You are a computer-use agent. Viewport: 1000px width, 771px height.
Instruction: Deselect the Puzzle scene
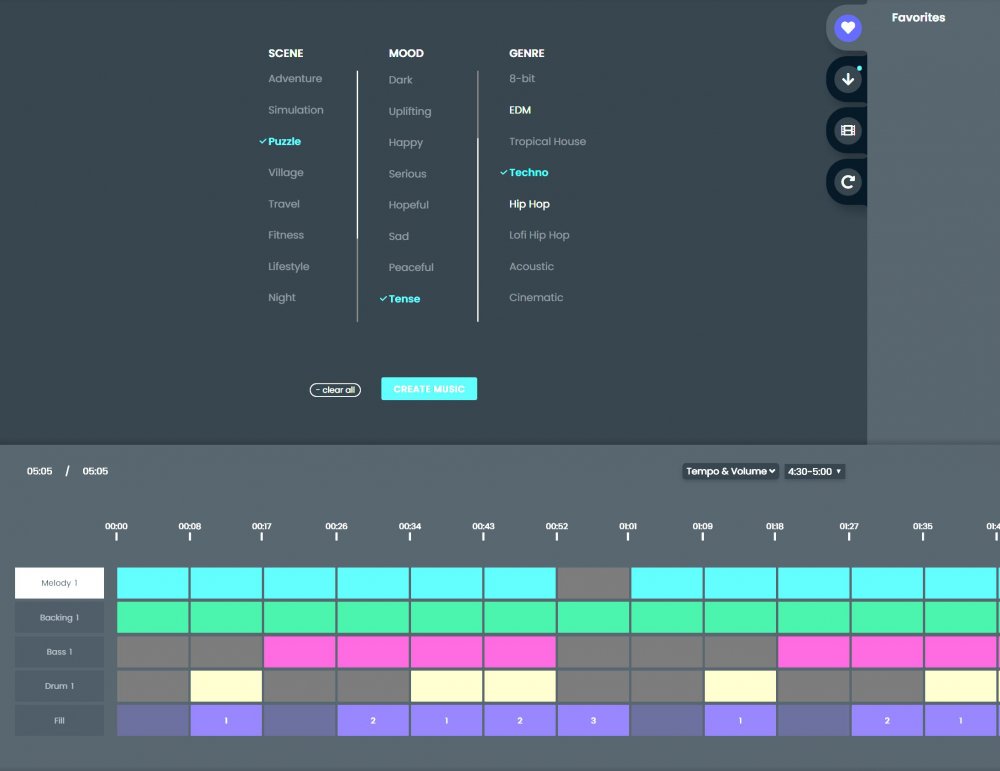[283, 141]
